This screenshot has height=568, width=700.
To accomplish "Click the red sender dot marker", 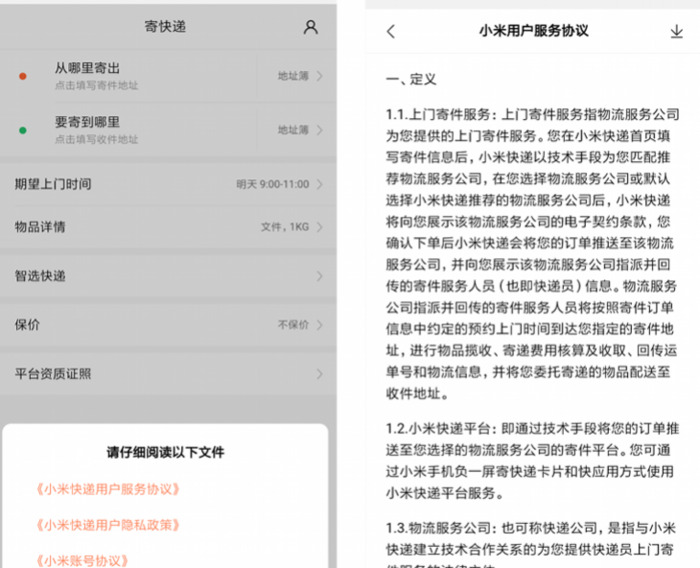I will coord(23,76).
